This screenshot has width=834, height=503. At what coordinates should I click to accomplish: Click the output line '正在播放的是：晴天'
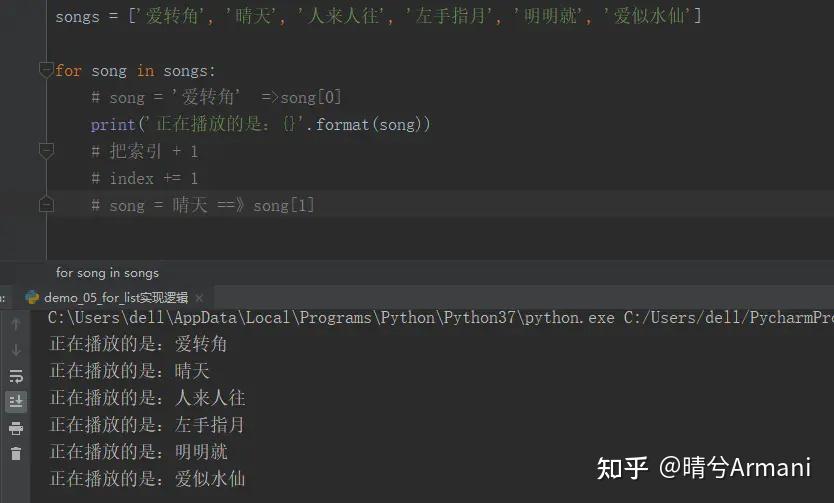[x=130, y=371]
